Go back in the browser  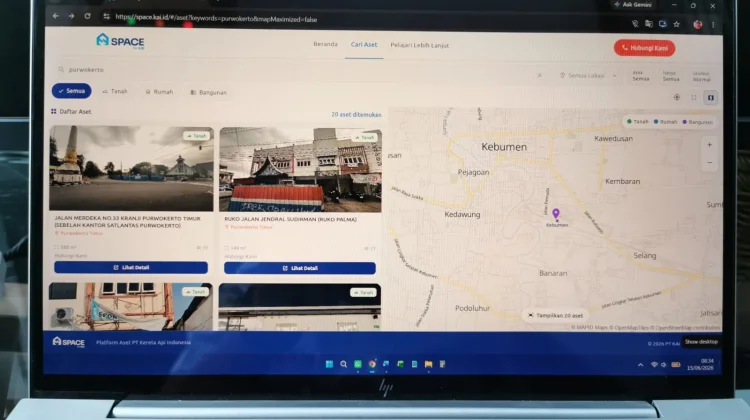click(55, 16)
